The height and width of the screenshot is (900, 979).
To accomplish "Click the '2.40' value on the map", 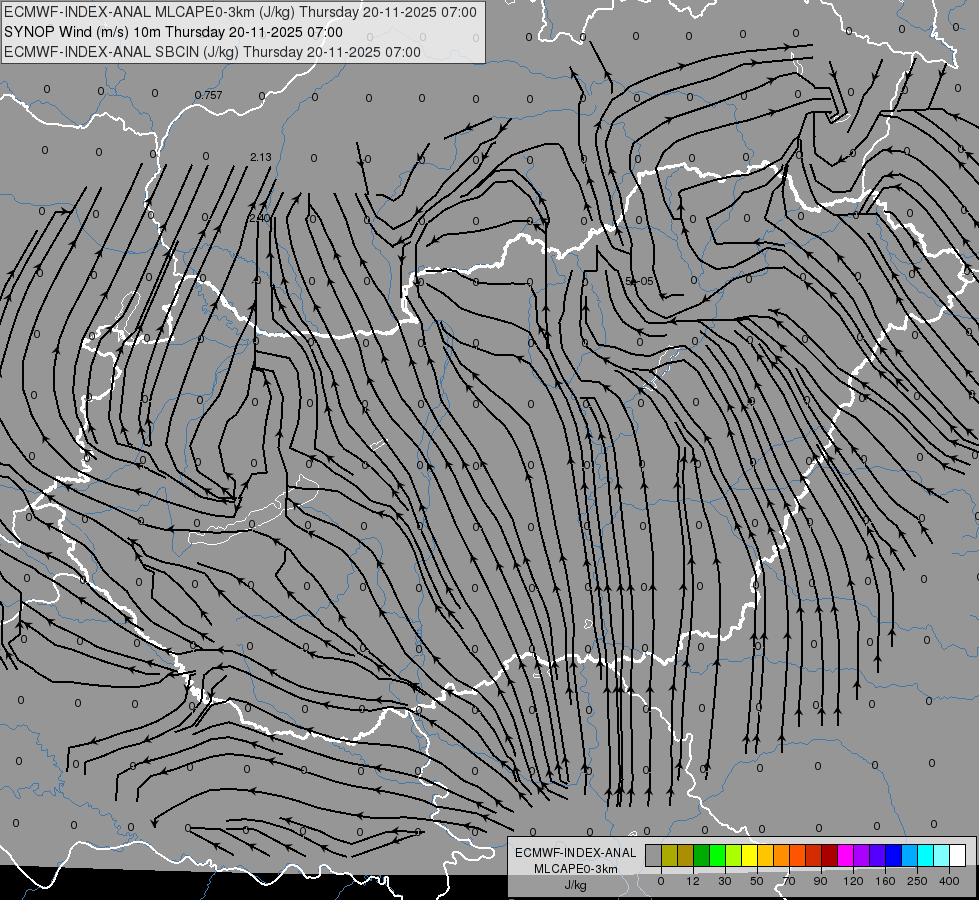I will pos(258,218).
